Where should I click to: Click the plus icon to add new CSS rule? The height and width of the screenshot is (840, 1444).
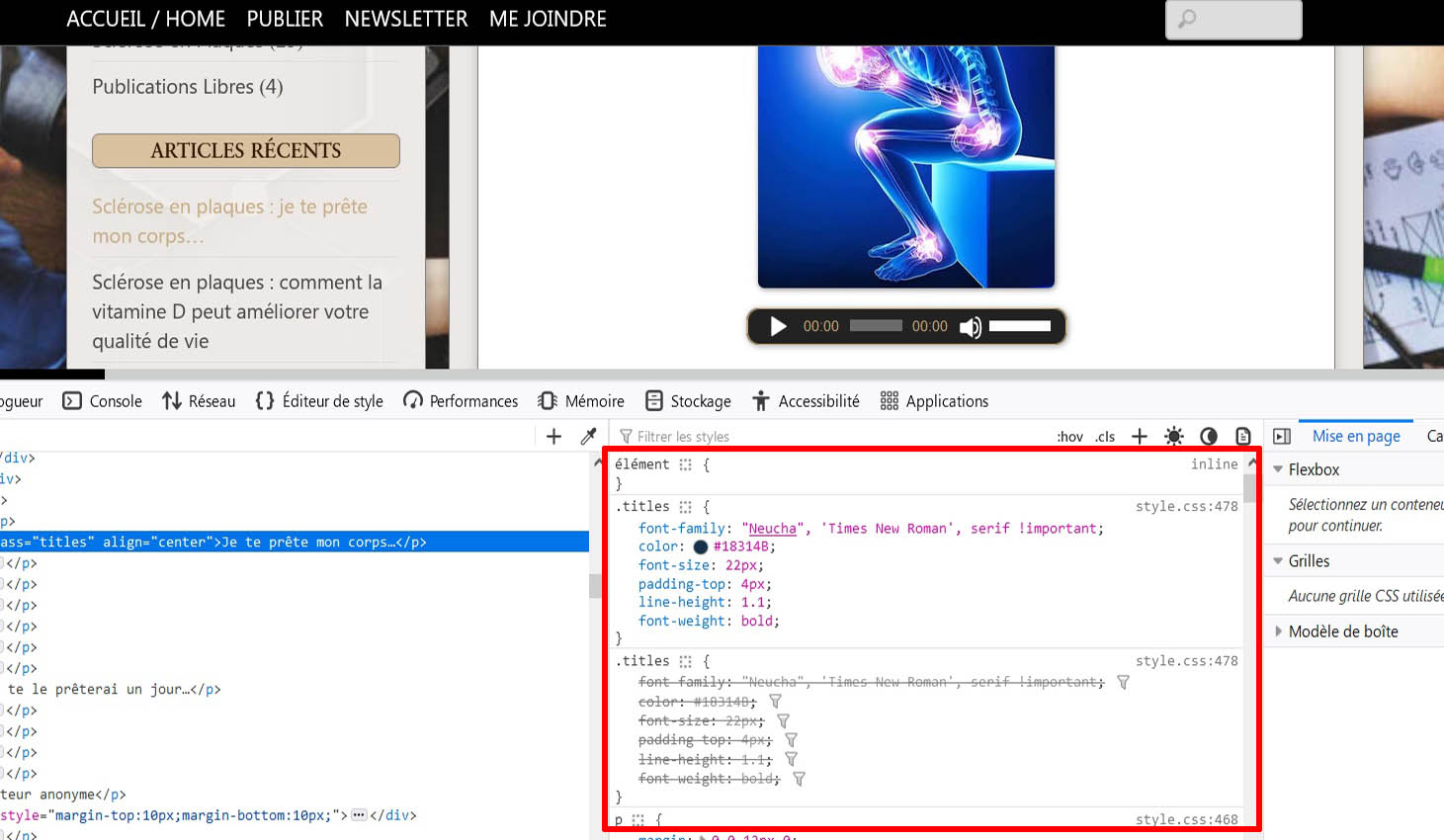click(1140, 436)
